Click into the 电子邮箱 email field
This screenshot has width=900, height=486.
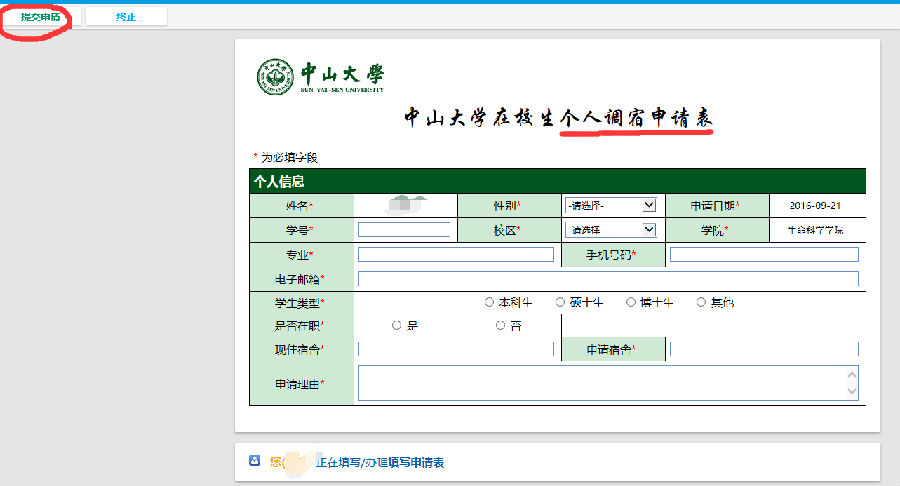(608, 279)
